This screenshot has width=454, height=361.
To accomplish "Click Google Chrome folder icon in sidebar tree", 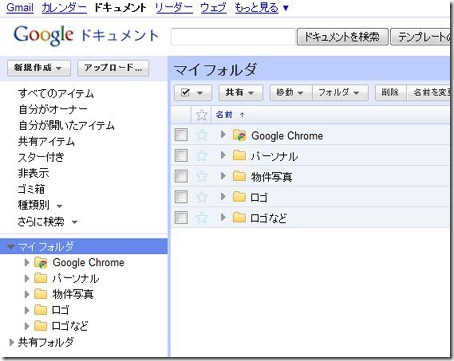I will click(41, 263).
